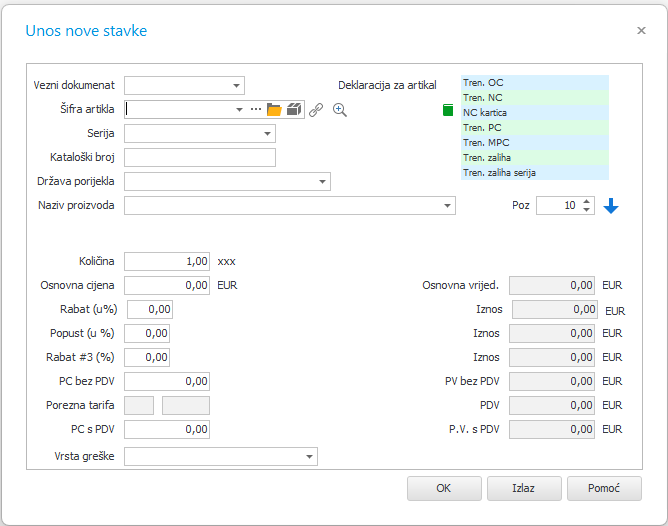Select the Tren. PC row
Image resolution: width=668 pixels, height=526 pixels.
(x=535, y=128)
